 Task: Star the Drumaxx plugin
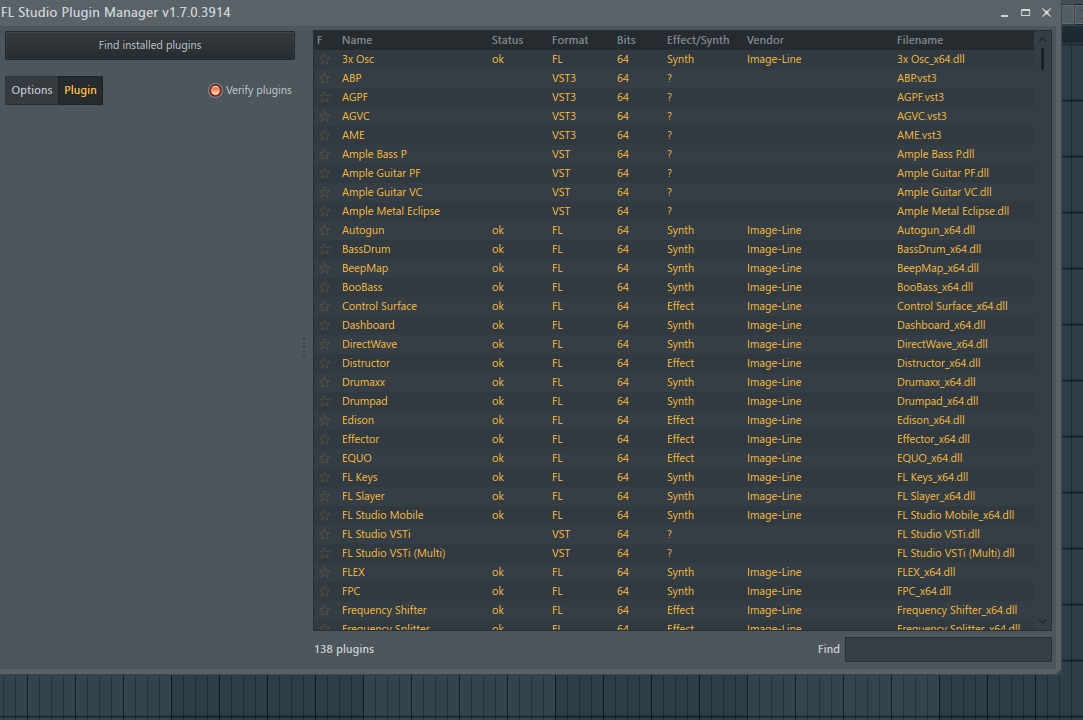324,382
